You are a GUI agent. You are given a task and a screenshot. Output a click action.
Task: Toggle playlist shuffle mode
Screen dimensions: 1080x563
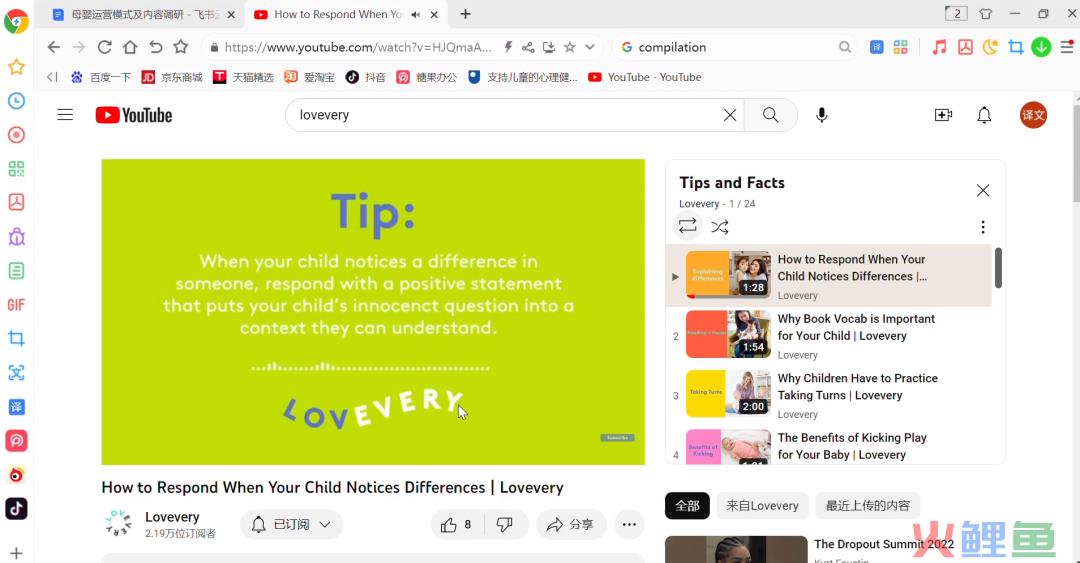click(720, 227)
